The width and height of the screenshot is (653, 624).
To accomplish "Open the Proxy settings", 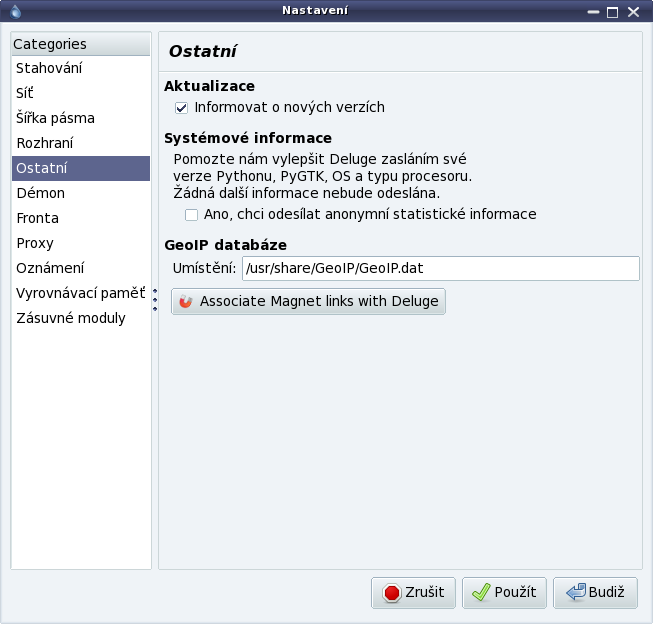I will point(34,243).
